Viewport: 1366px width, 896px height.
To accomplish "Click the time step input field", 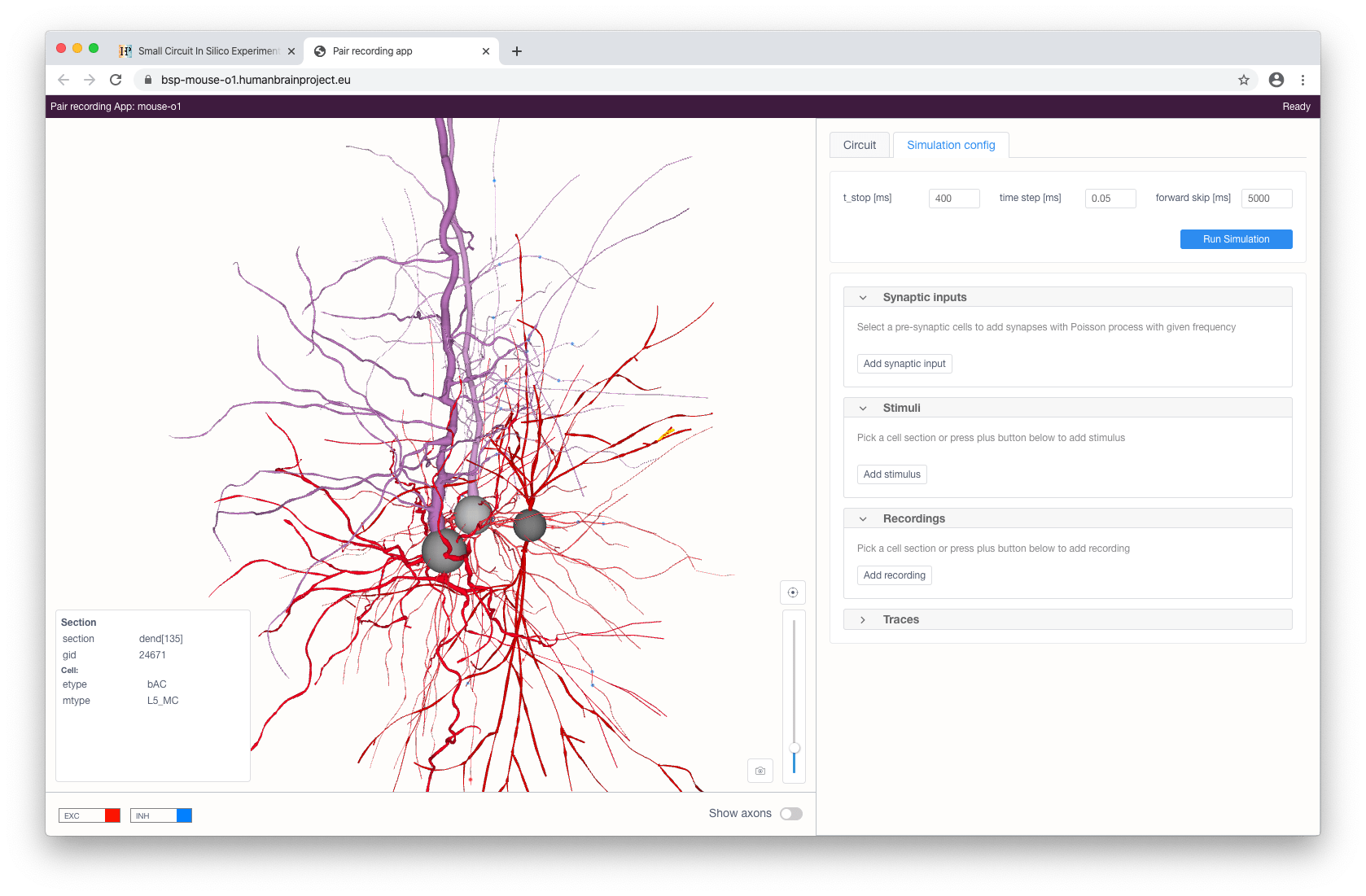I will coord(1110,199).
